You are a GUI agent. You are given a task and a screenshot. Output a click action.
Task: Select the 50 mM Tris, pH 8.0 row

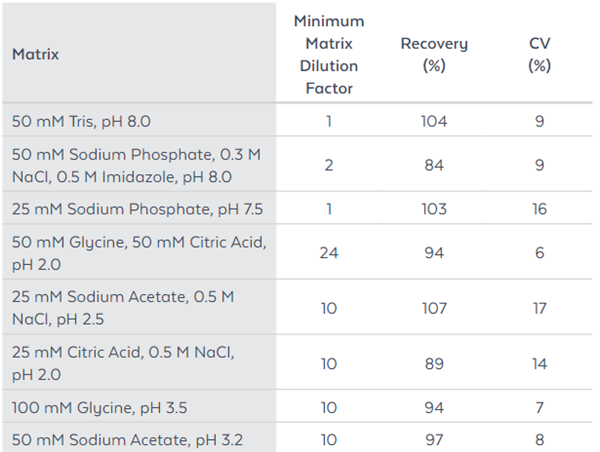tap(82, 122)
